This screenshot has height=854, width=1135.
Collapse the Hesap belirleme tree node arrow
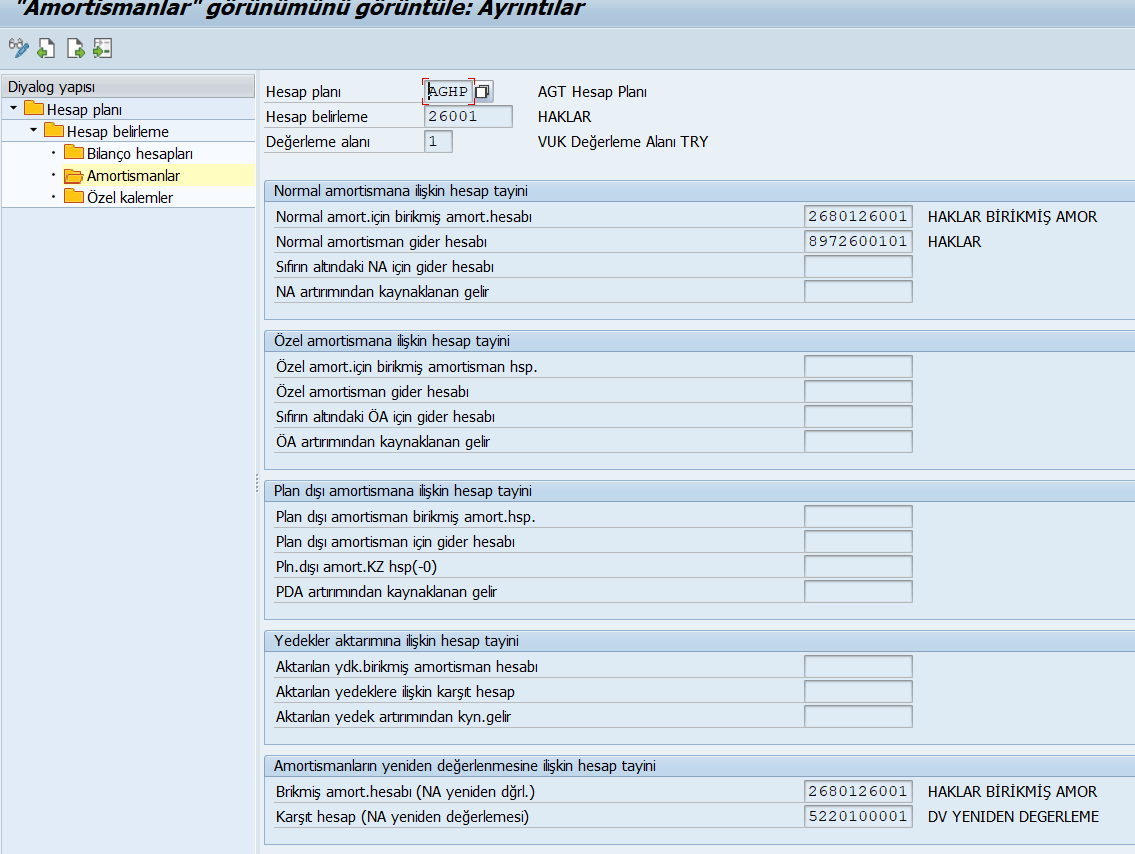33,130
